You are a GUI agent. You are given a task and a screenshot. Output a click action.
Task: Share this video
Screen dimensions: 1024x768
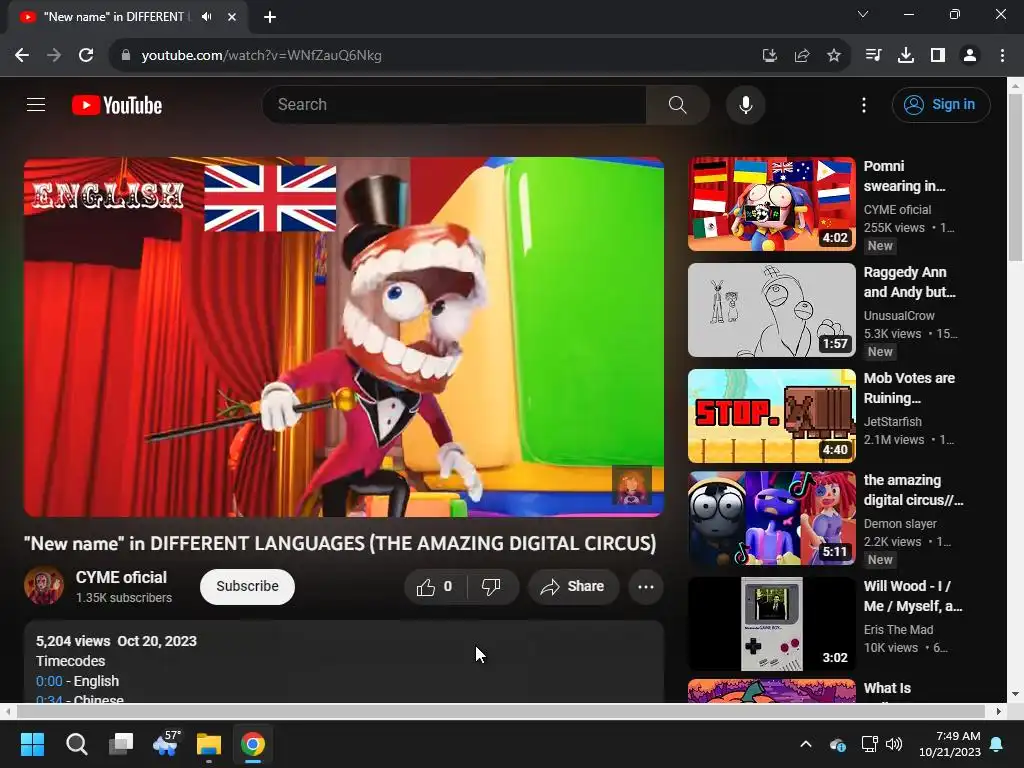point(573,586)
